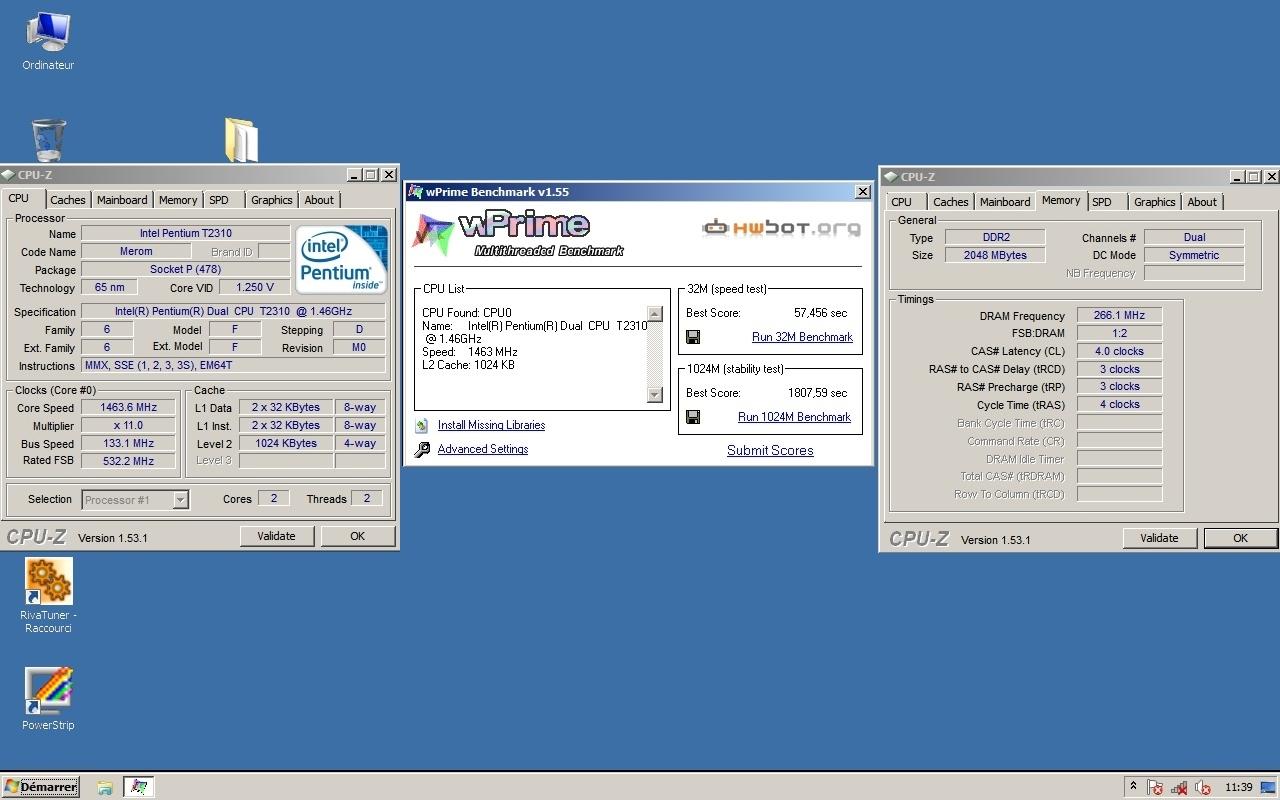Switch to Mainboard tab in left CPU-Z
The width and height of the screenshot is (1280, 800).
click(122, 200)
